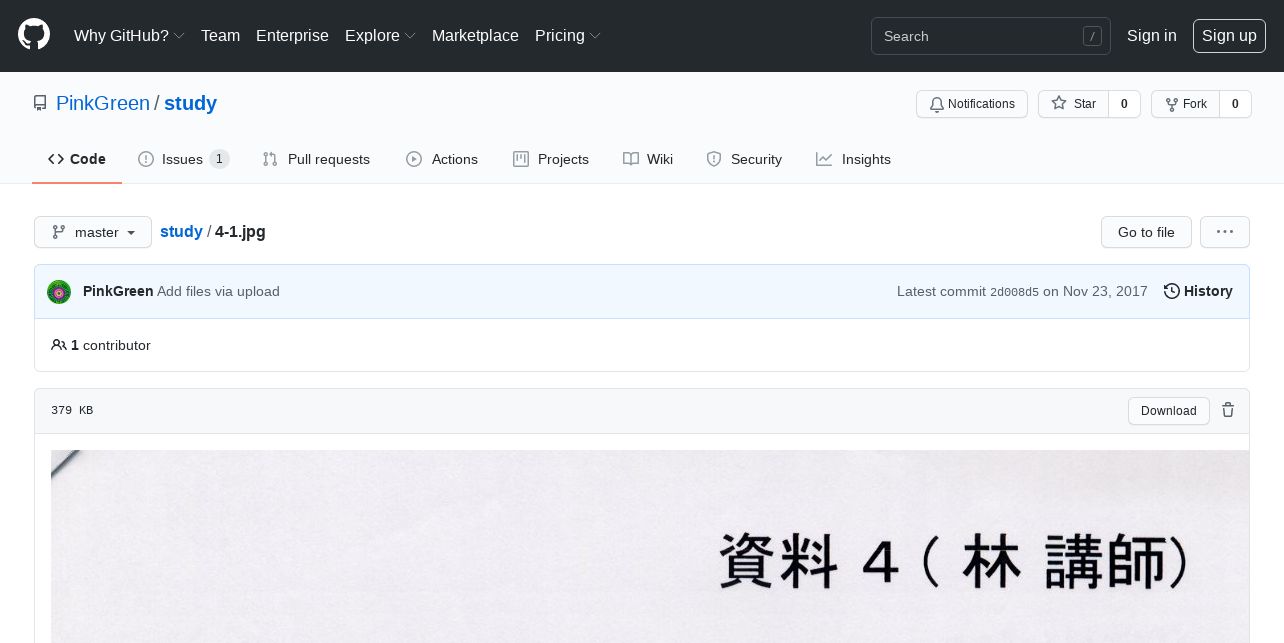Screen dimensions: 1284x643
Task: Open the Actions tab
Action: point(442,159)
